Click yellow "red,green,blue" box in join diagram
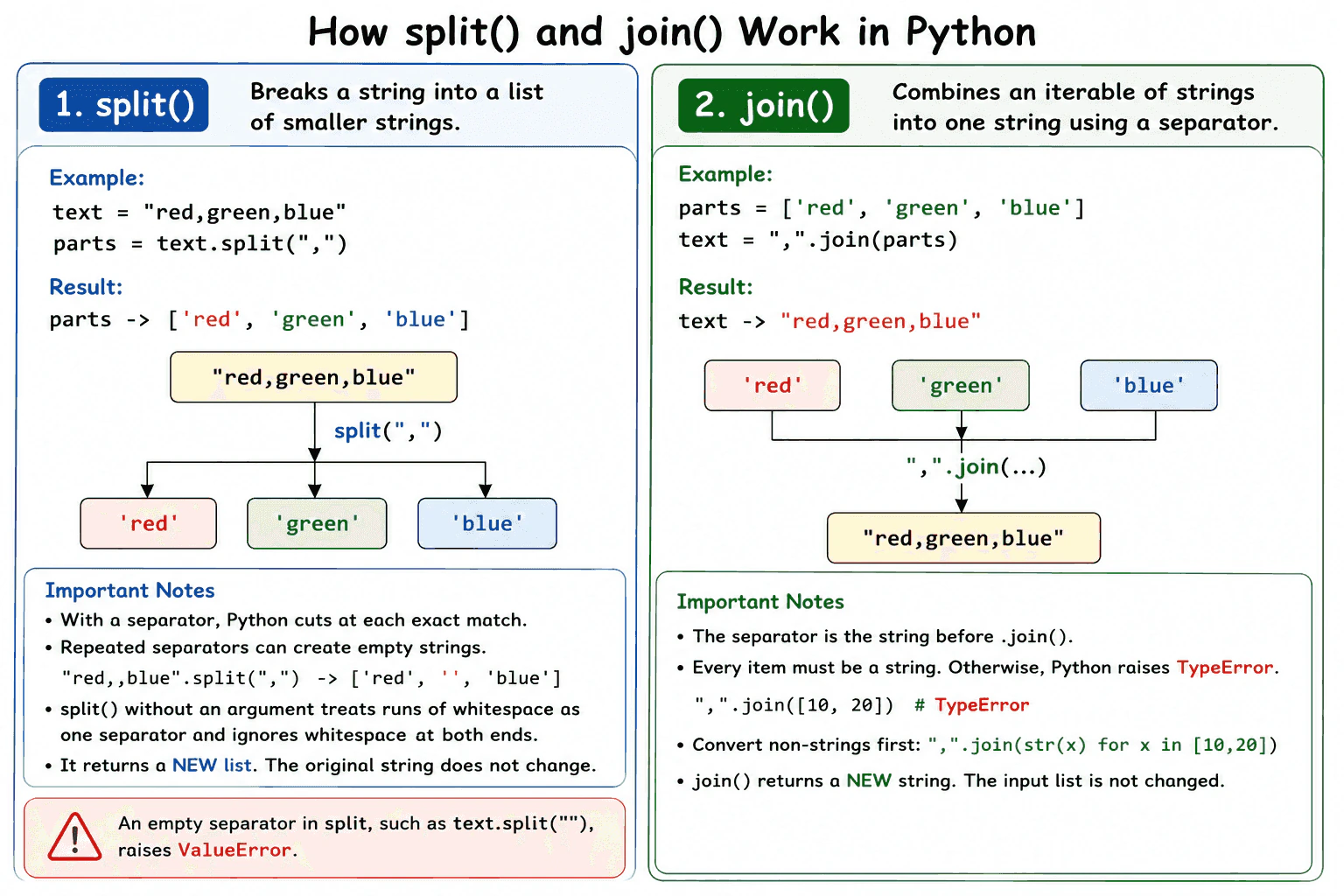 (x=963, y=538)
